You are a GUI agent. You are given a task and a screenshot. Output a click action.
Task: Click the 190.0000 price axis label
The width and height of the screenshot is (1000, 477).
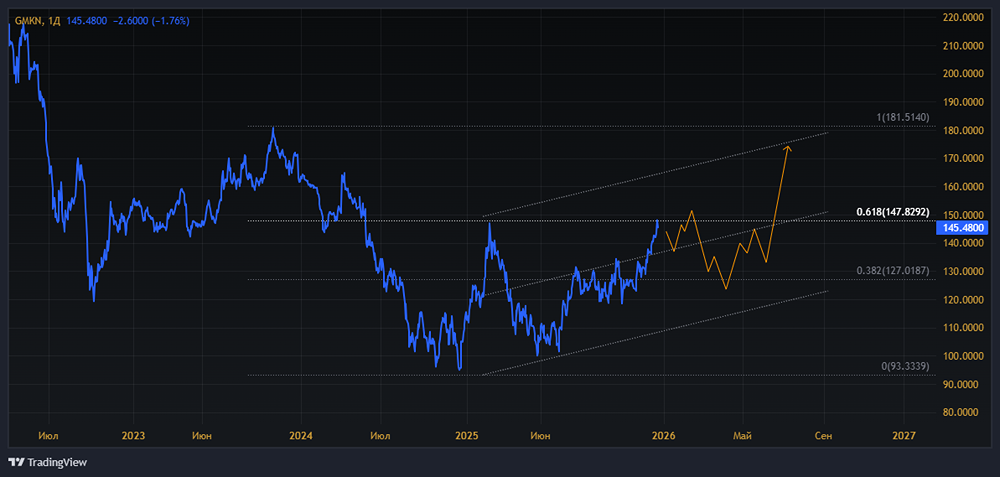[962, 102]
